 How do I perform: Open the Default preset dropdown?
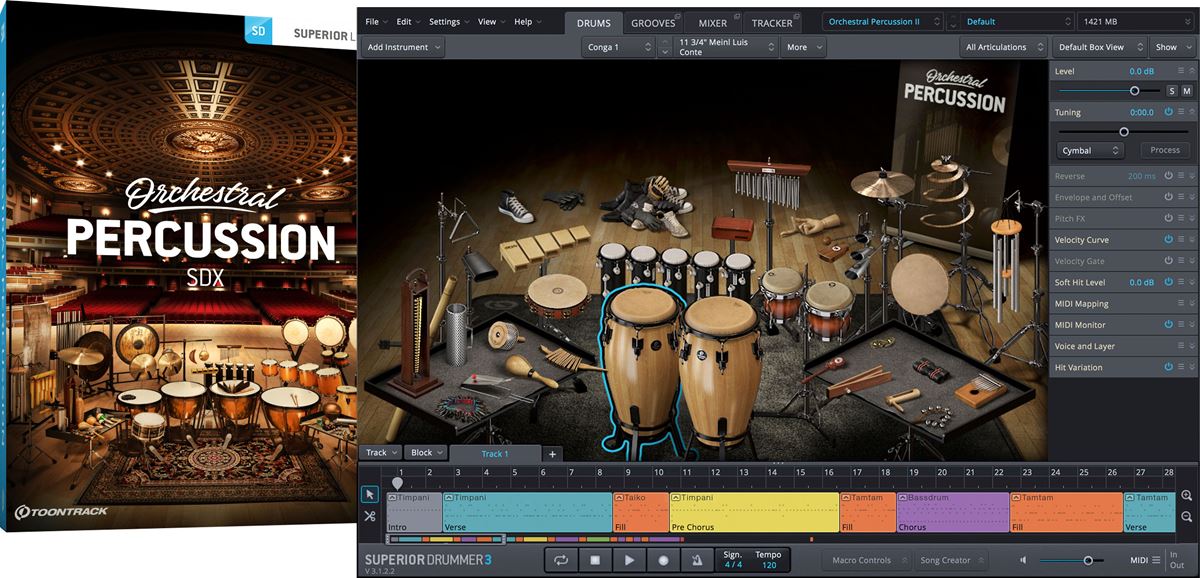point(1017,21)
